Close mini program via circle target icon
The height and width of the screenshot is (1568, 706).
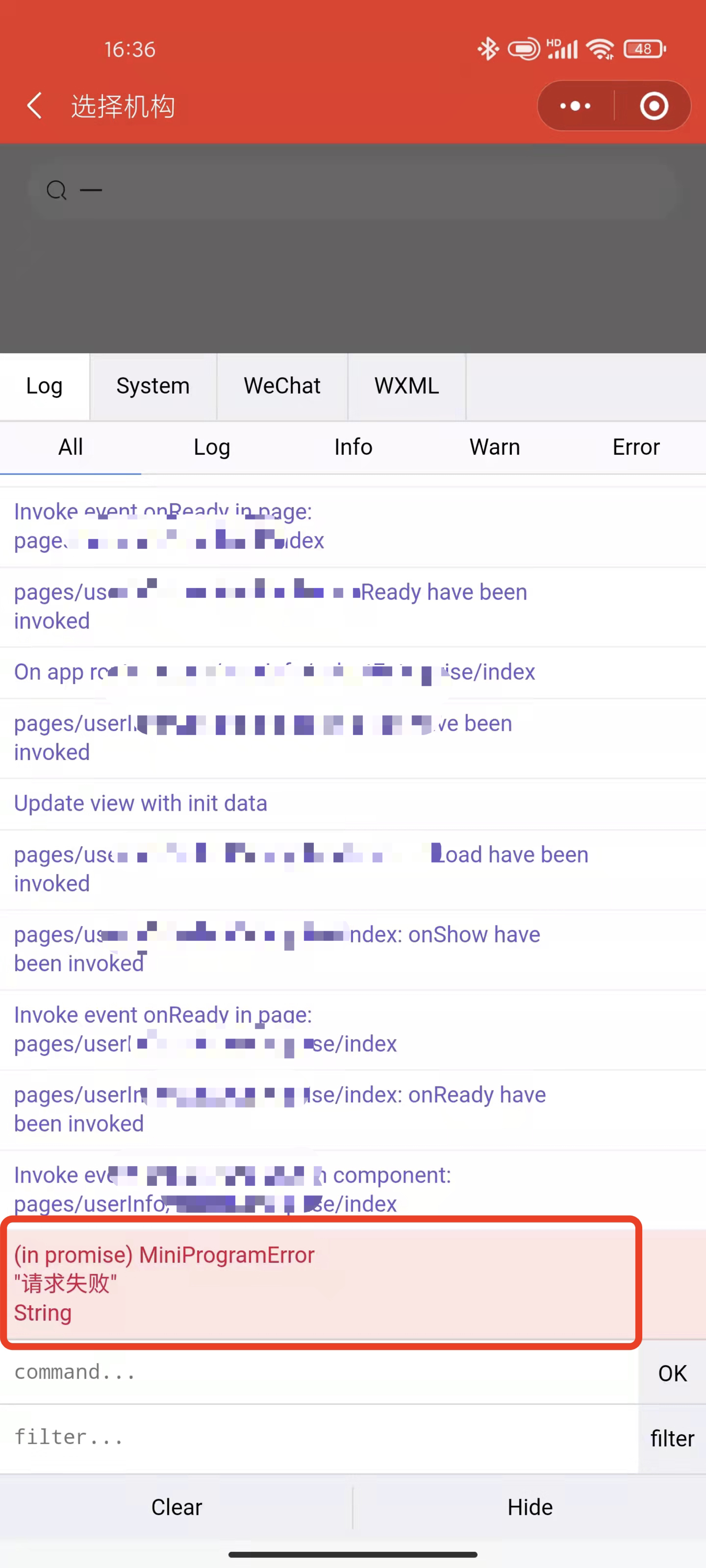tap(654, 106)
